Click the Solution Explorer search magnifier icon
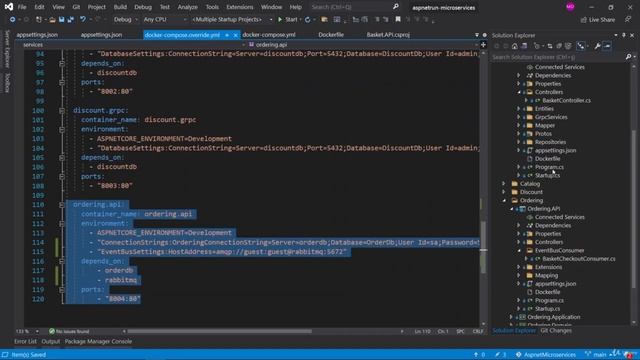Image resolution: width=640 pixels, height=360 pixels. [629, 57]
